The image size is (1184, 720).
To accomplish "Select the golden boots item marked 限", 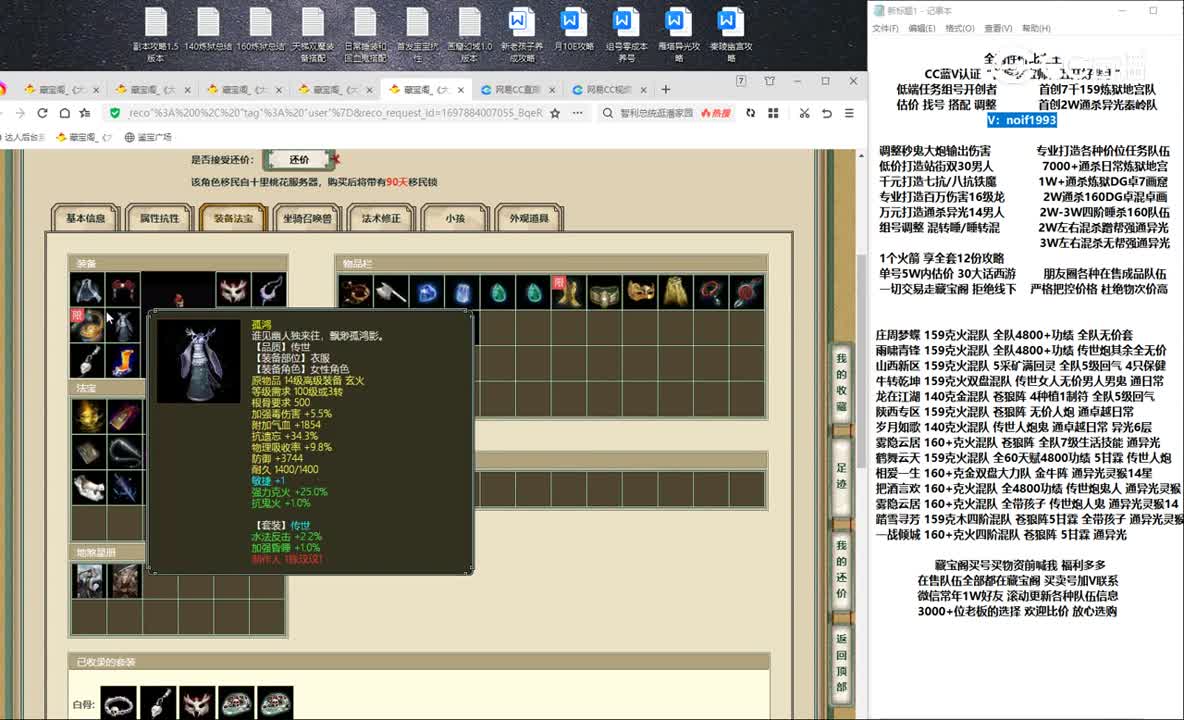I will pyautogui.click(x=569, y=291).
